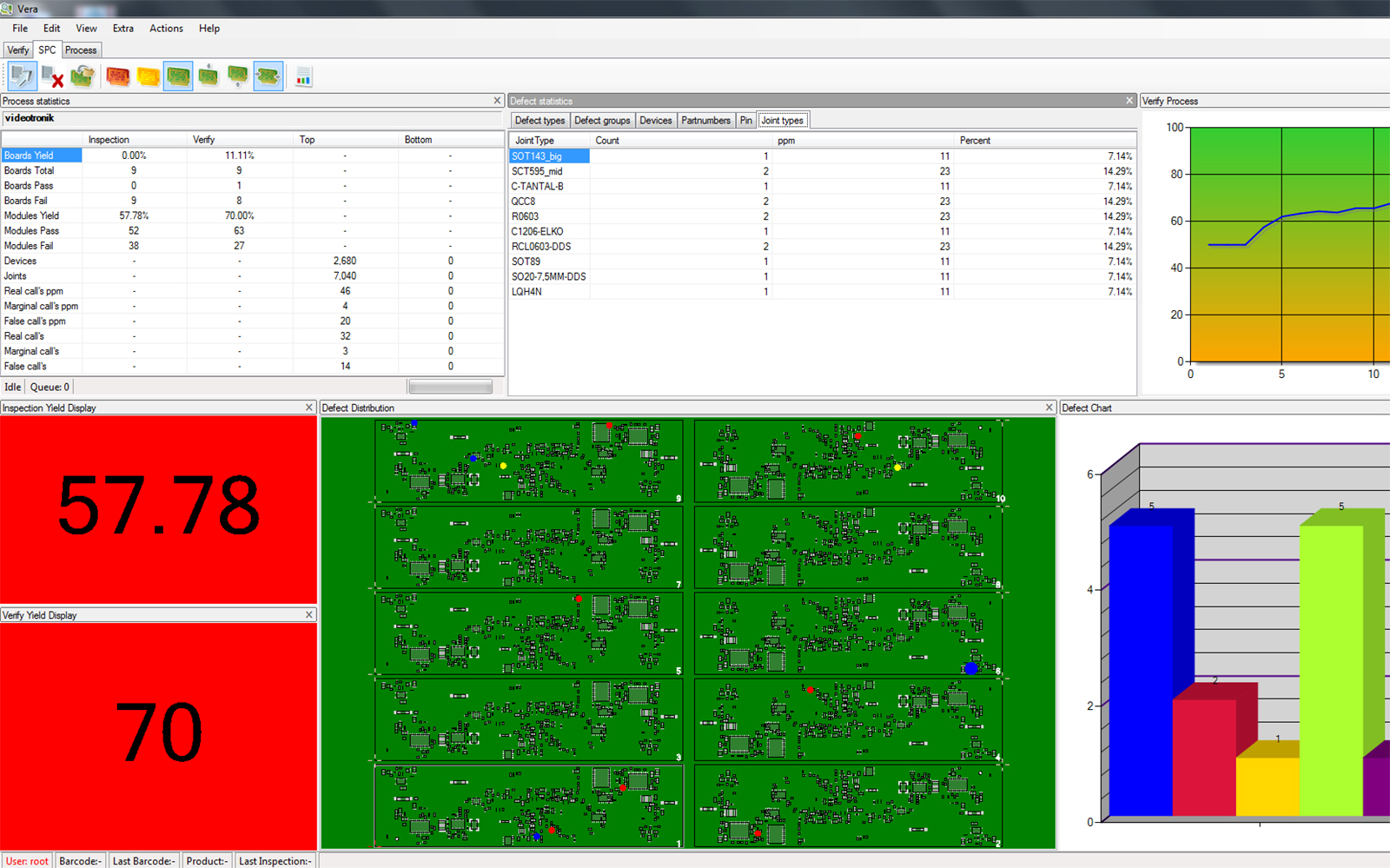Select the red circuit board icon
The width and height of the screenshot is (1390, 868).
[x=118, y=77]
